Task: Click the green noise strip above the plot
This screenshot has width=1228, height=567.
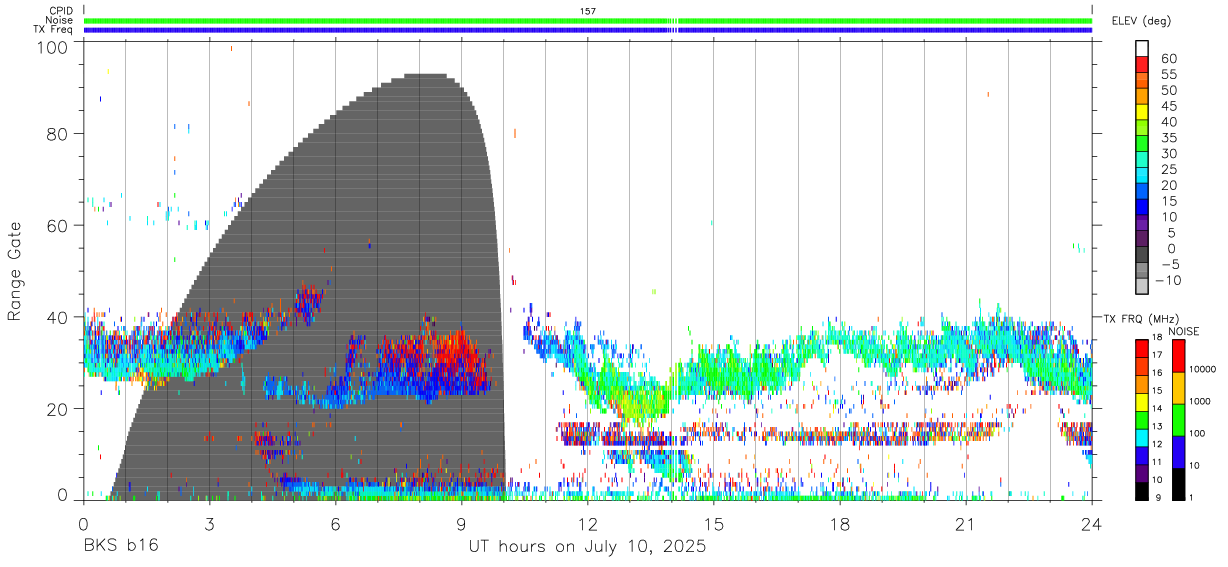Action: (x=588, y=20)
